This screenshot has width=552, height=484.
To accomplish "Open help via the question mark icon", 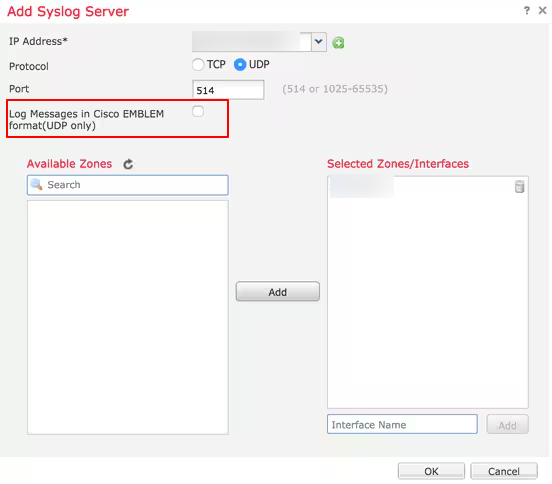I will [x=526, y=11].
